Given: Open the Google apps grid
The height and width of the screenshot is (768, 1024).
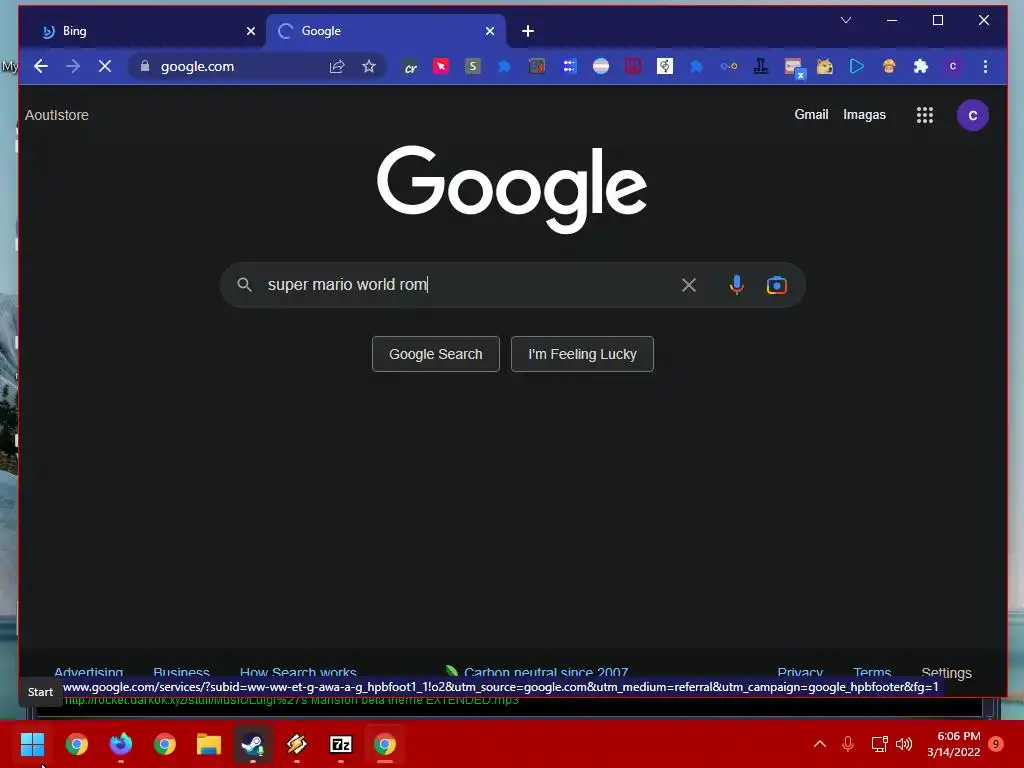Looking at the screenshot, I should click(925, 115).
